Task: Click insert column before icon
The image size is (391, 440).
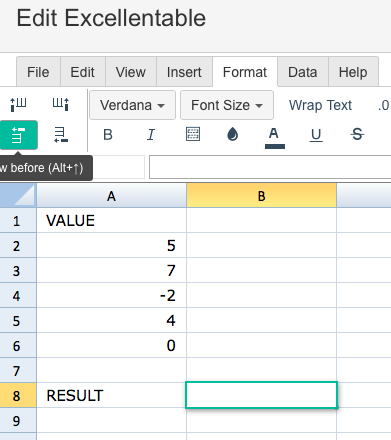Action: [x=18, y=104]
